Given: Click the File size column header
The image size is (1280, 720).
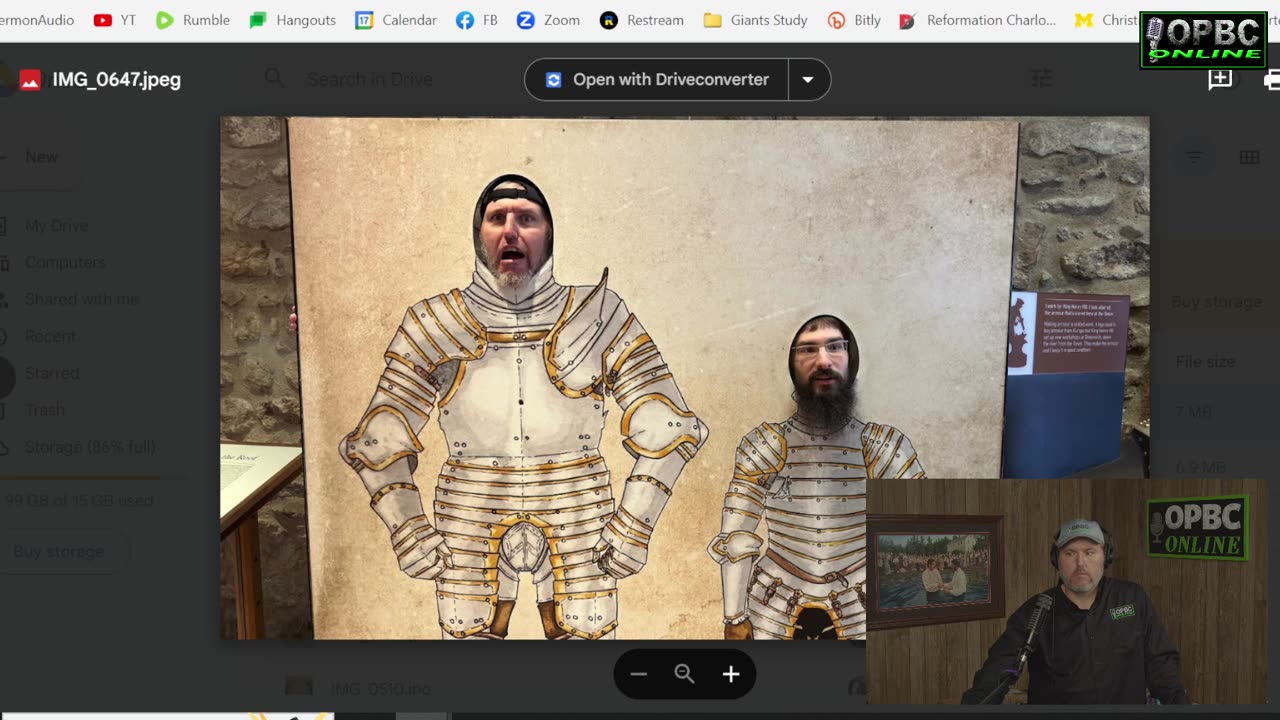Looking at the screenshot, I should (1205, 362).
